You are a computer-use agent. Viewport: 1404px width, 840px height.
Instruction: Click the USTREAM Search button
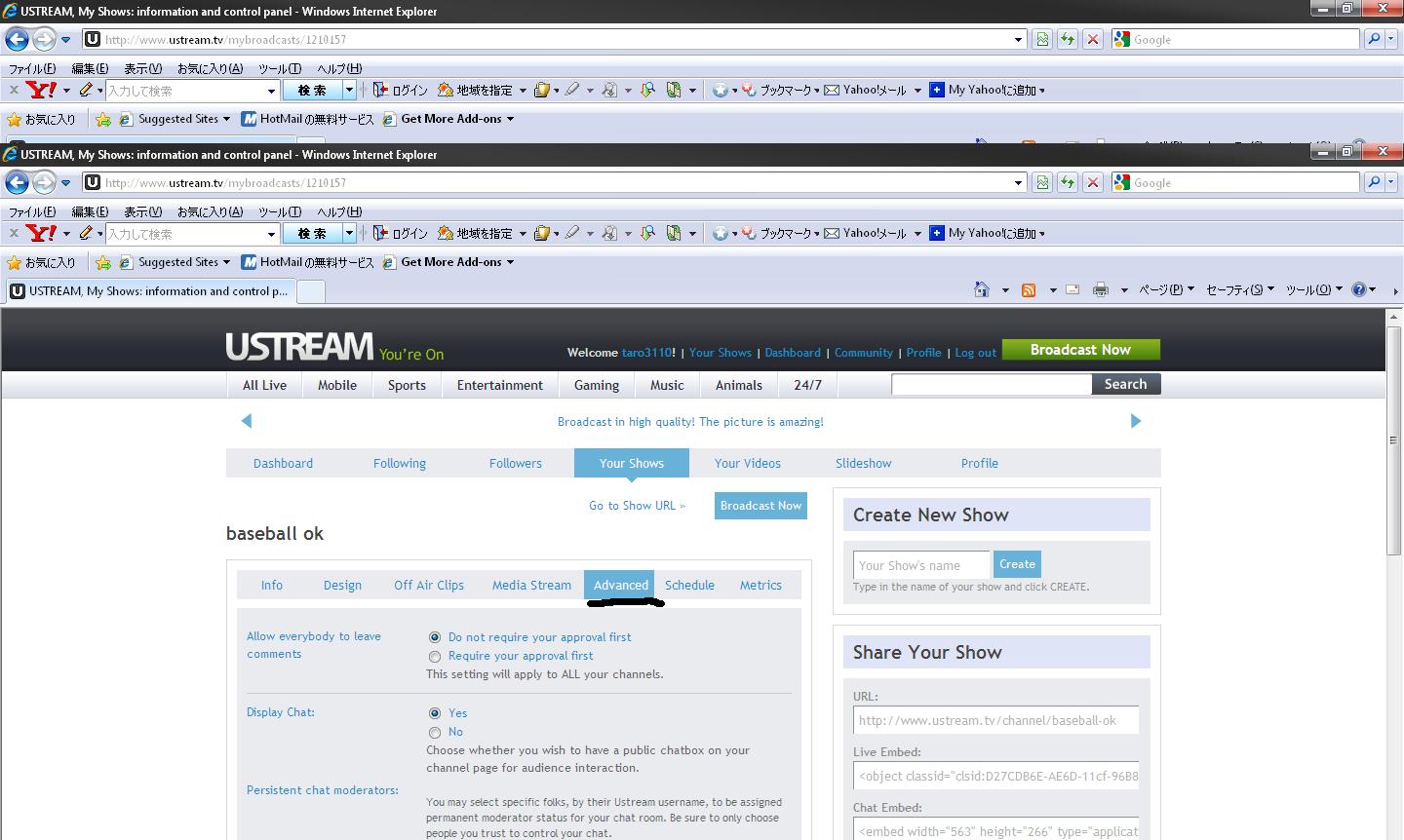(1125, 384)
